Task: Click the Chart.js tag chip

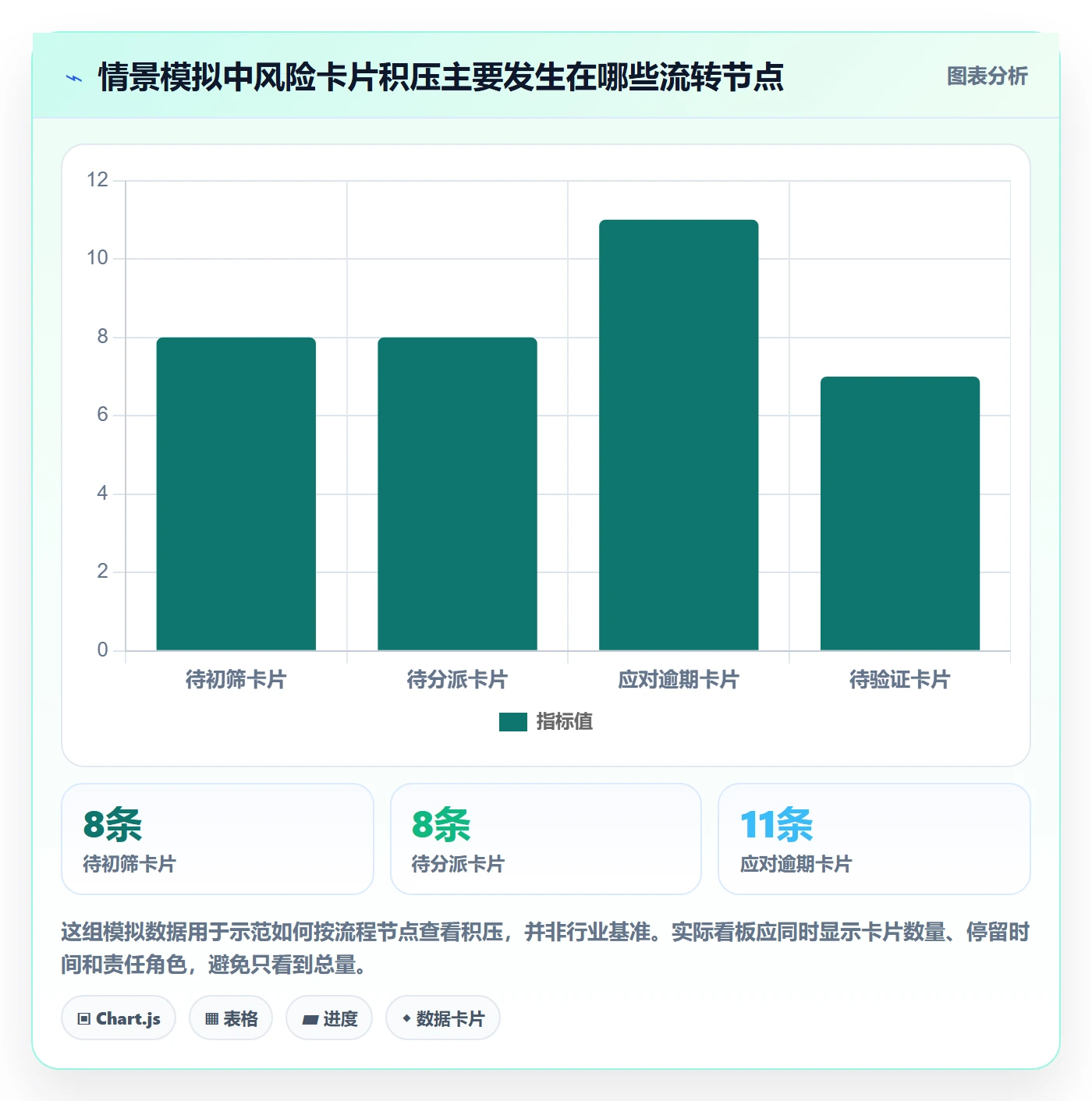Action: pos(119,1018)
